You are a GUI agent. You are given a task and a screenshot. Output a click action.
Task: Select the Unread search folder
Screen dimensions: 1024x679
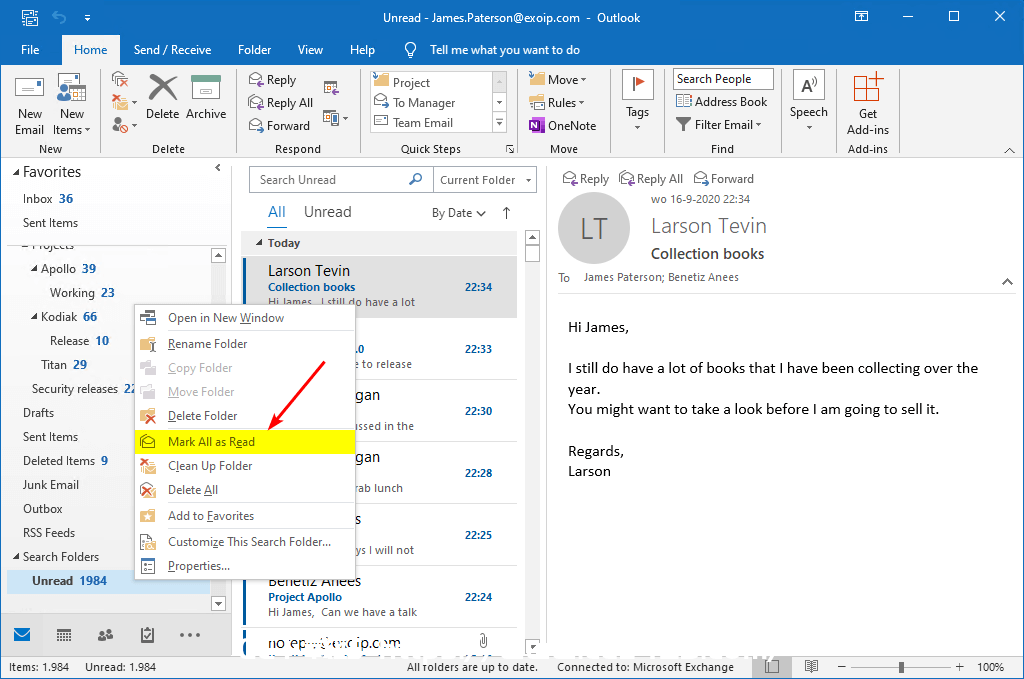pos(69,580)
